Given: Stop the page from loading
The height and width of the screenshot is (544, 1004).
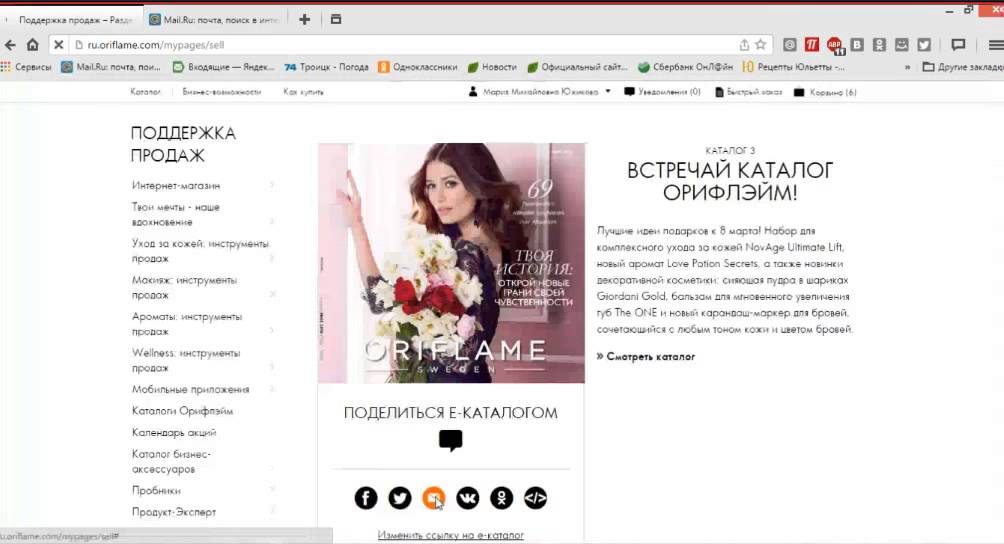Looking at the screenshot, I should click(x=58, y=45).
